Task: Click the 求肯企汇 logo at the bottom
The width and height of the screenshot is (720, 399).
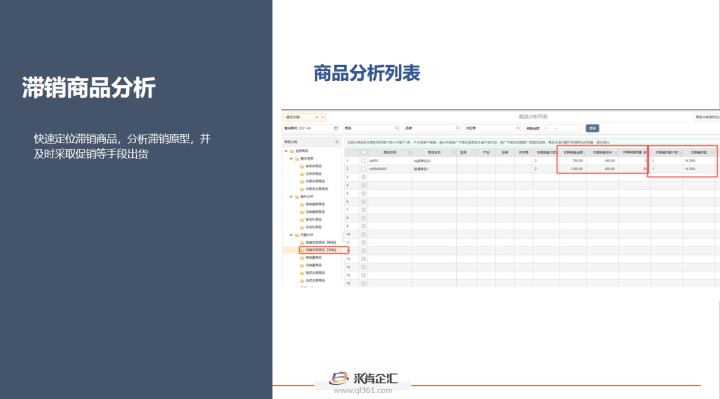Action: 363,378
